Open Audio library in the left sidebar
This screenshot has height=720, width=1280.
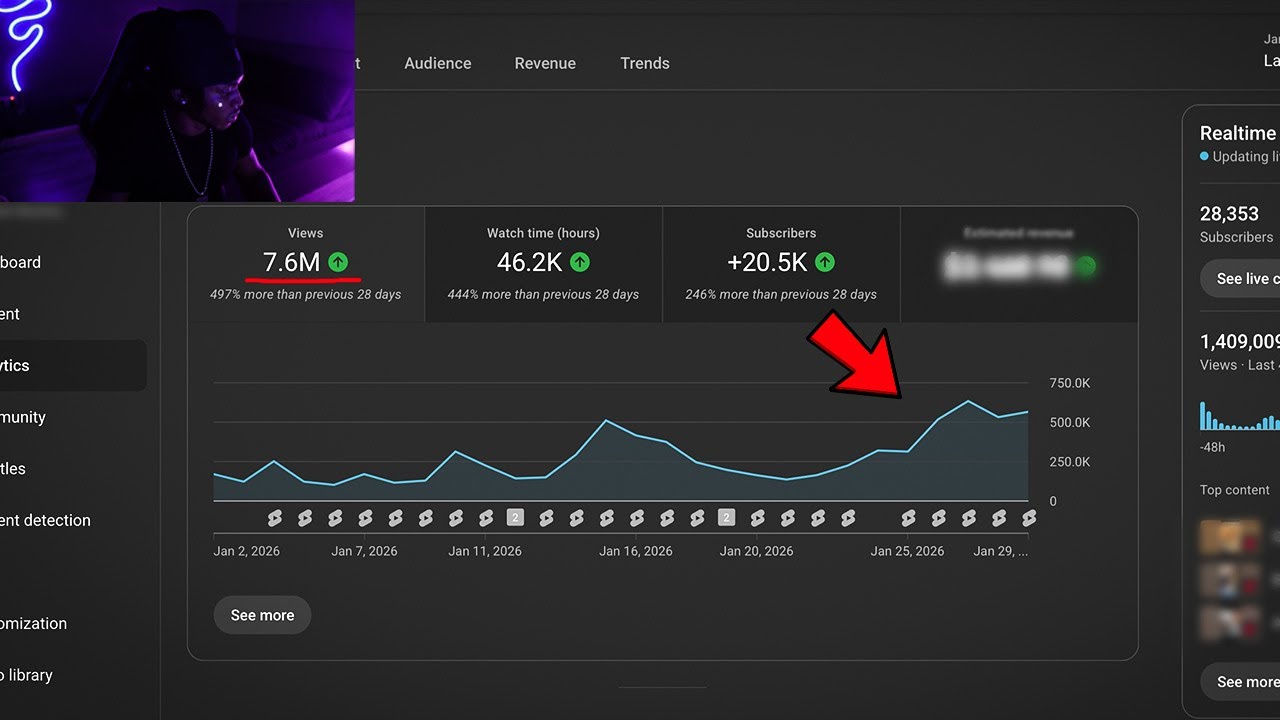point(26,675)
